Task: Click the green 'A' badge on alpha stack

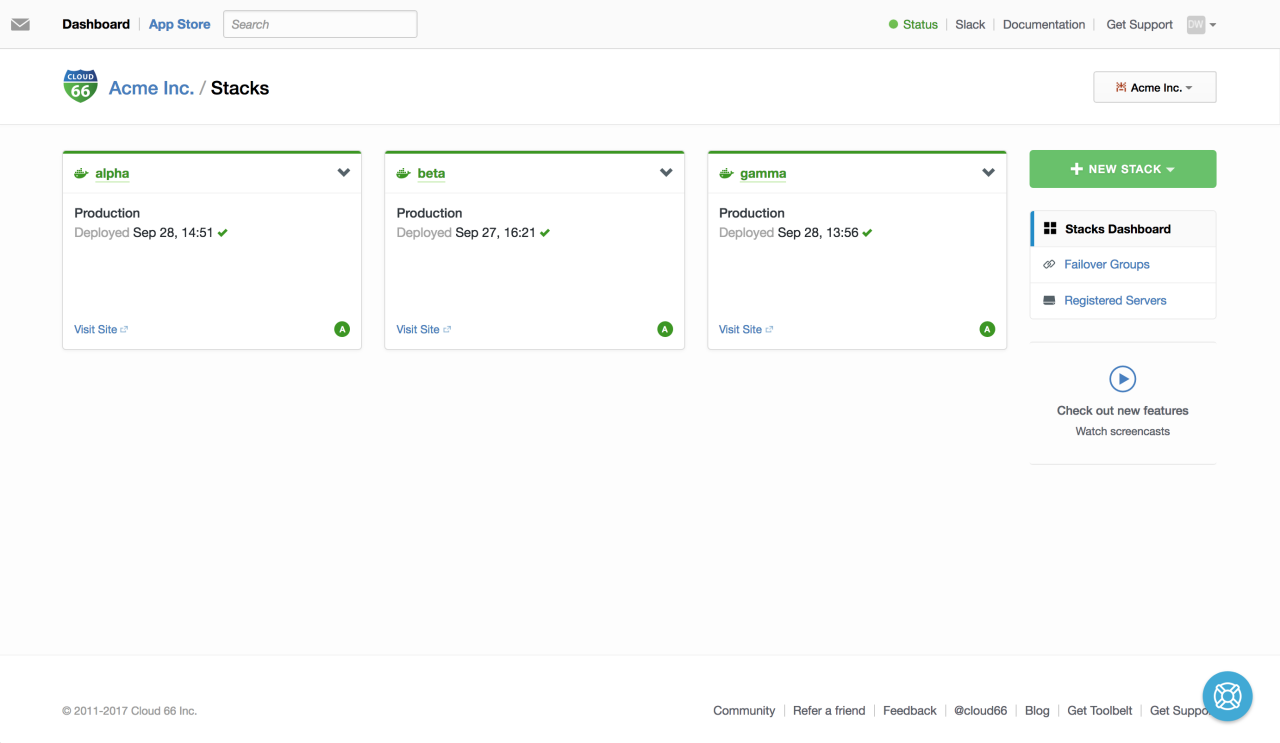Action: coord(342,329)
